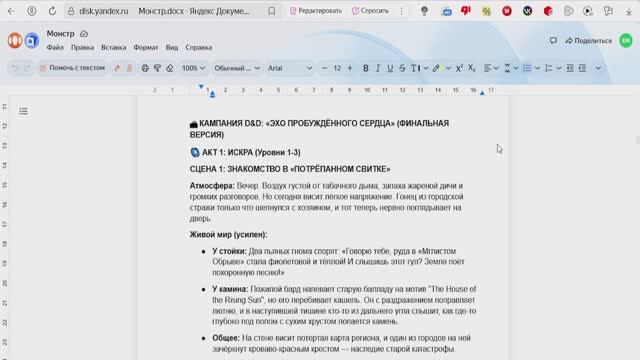Open the Вставка menu
The image size is (640, 360).
point(114,47)
